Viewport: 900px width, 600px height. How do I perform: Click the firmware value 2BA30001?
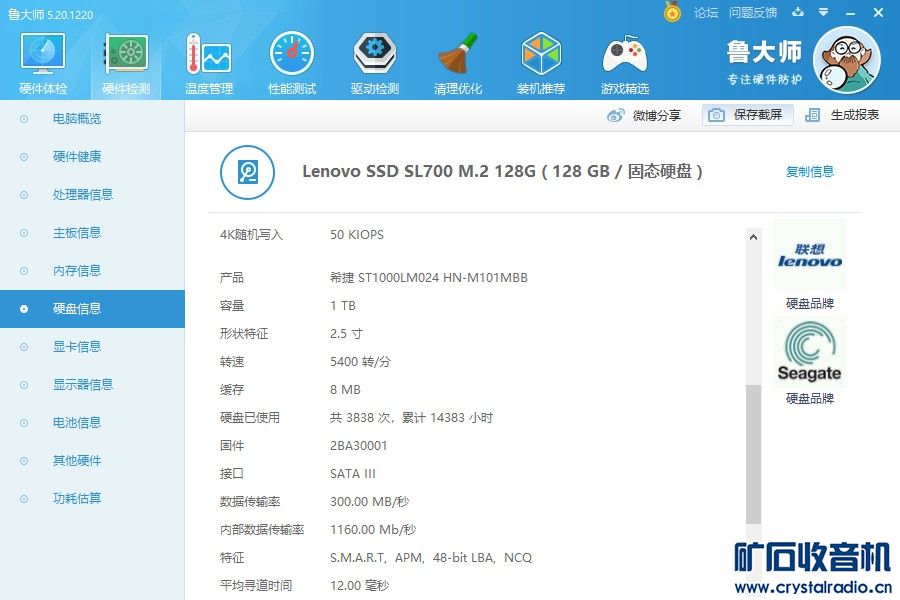point(359,446)
